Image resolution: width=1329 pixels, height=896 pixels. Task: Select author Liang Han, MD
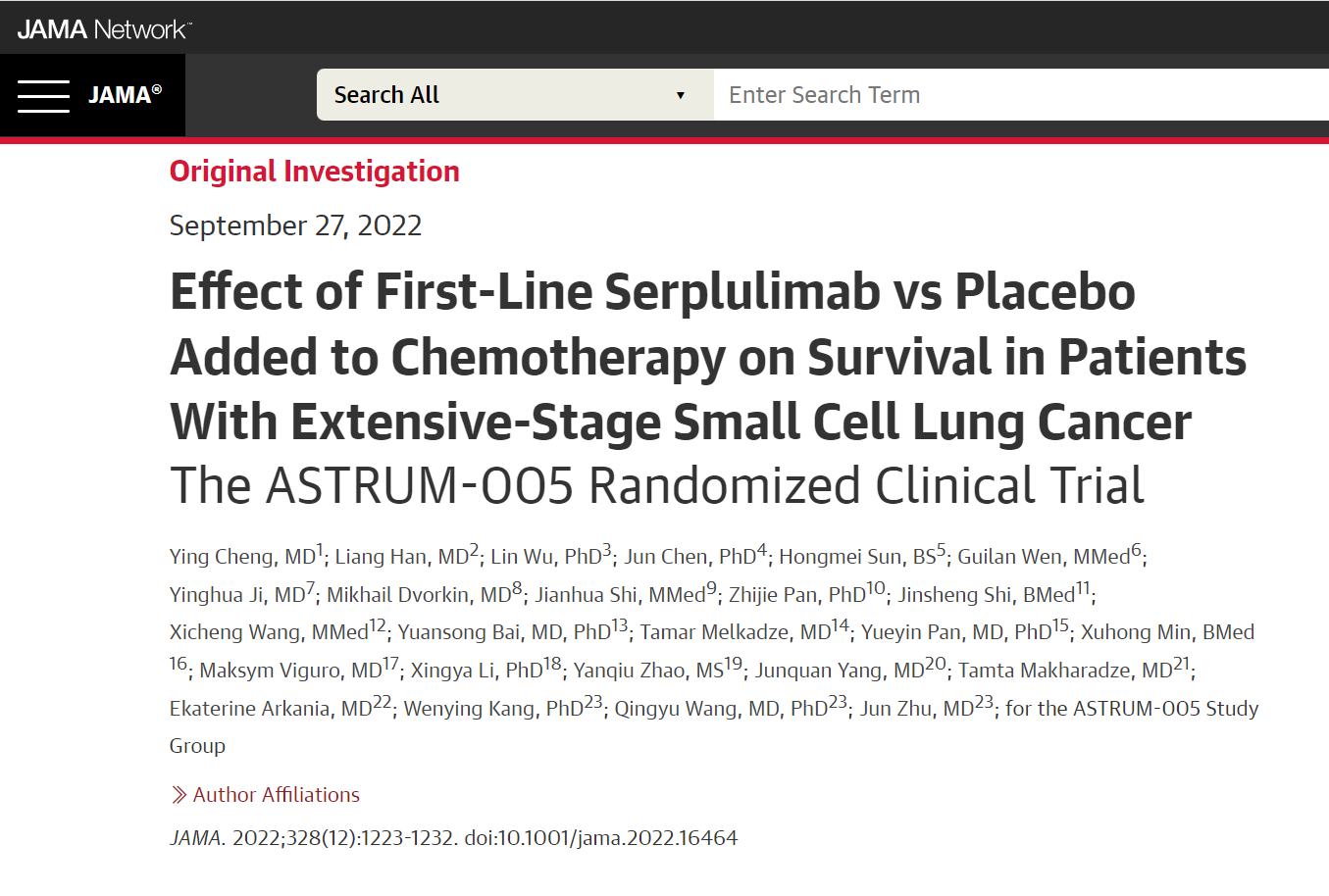[x=401, y=557]
